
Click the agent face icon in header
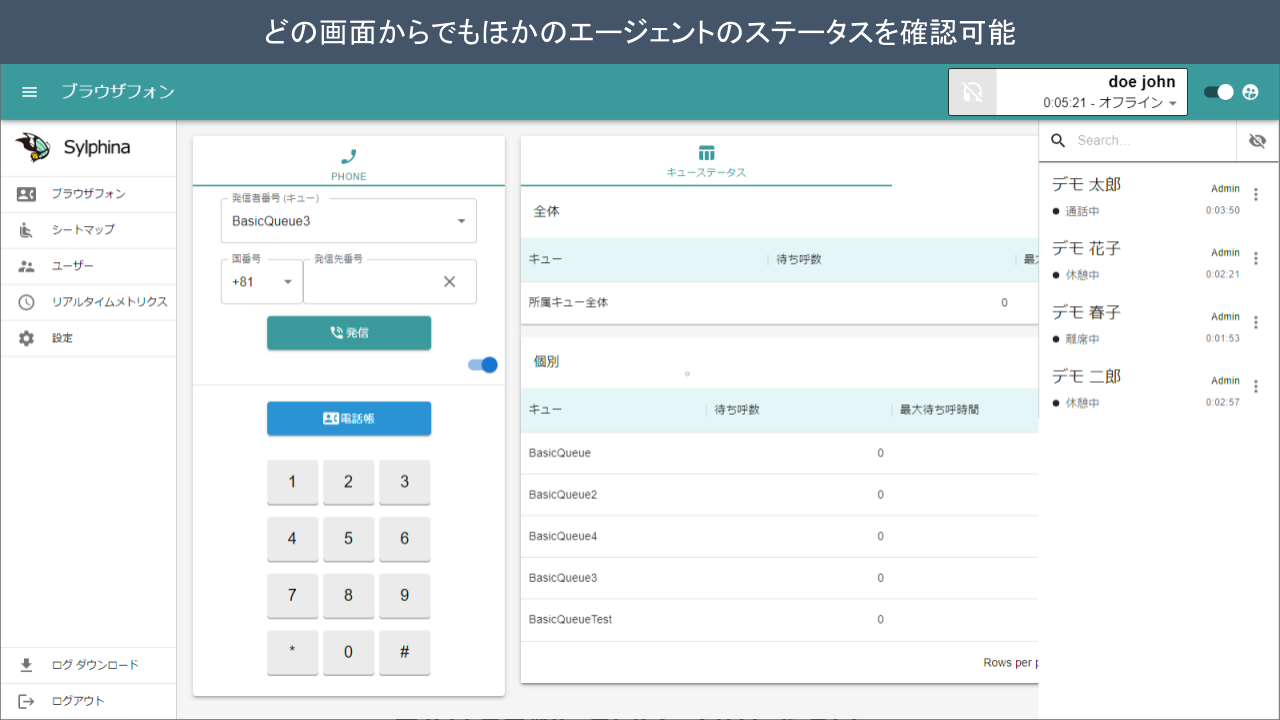[1250, 92]
